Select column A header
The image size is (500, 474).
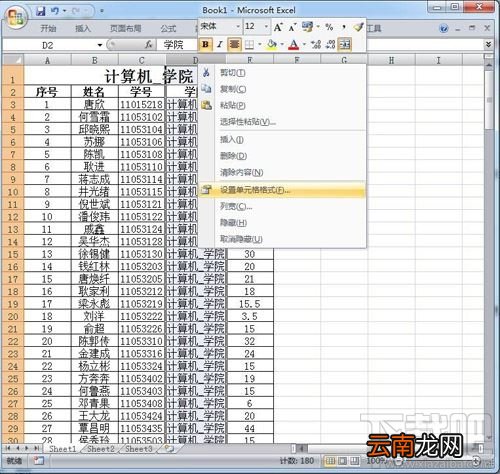pyautogui.click(x=47, y=60)
